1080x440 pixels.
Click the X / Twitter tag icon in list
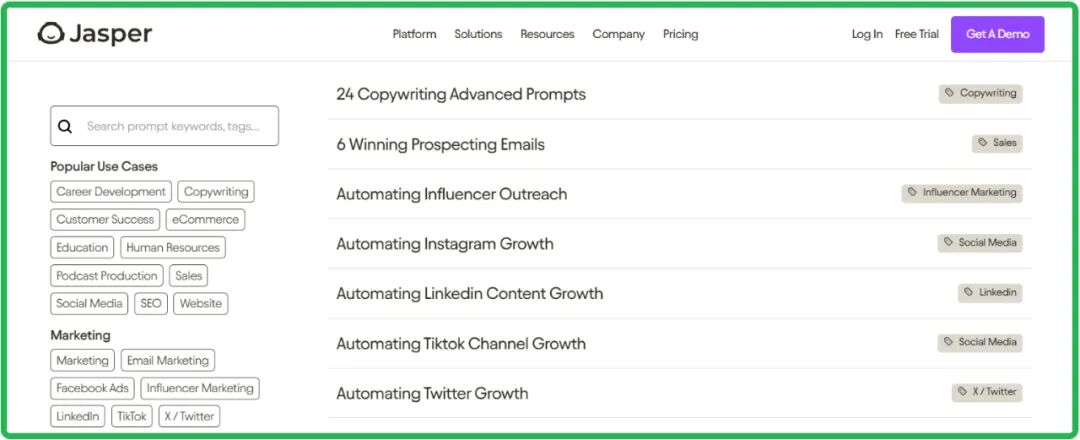tap(962, 392)
